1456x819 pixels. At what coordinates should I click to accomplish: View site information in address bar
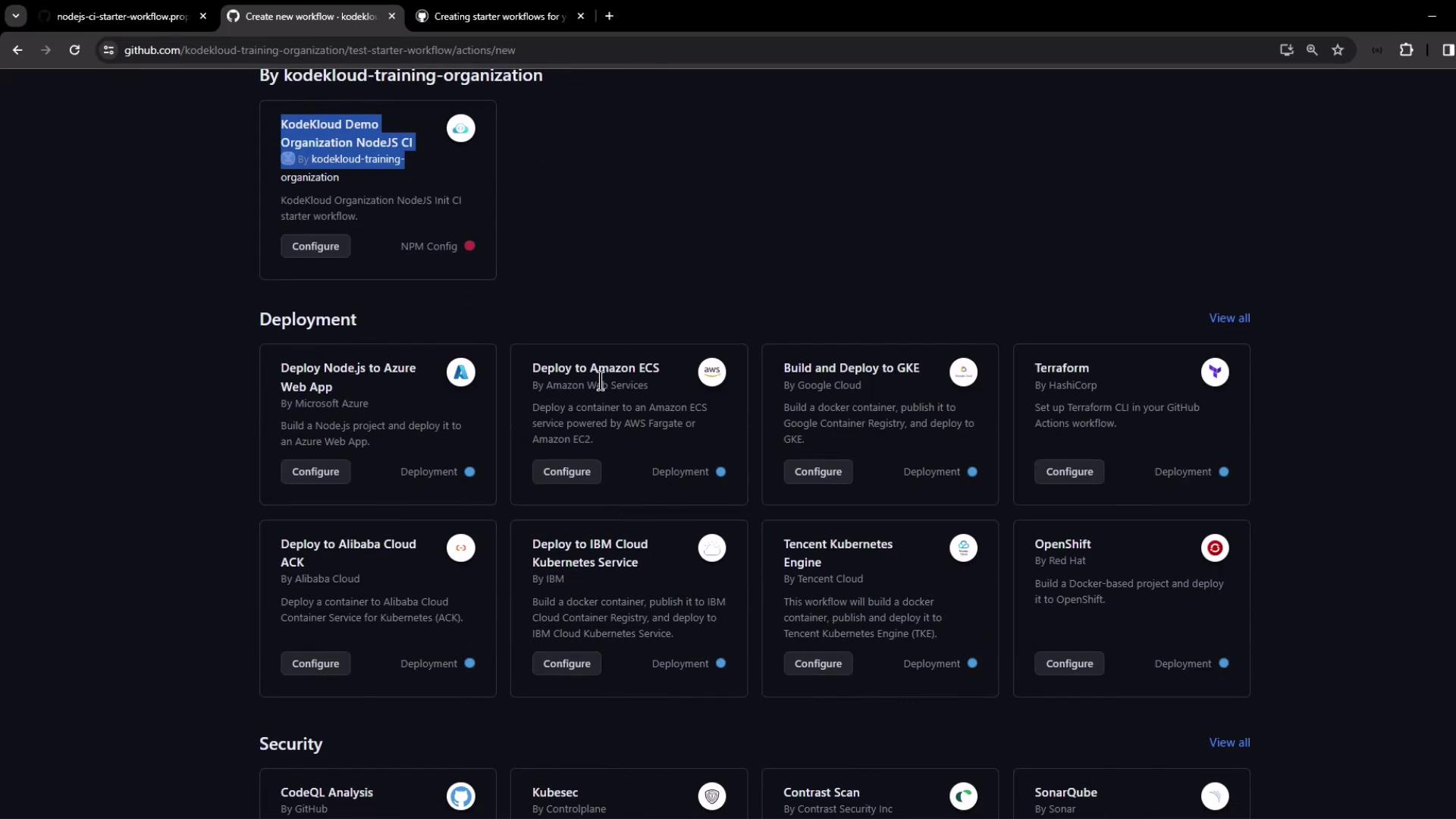tap(108, 50)
